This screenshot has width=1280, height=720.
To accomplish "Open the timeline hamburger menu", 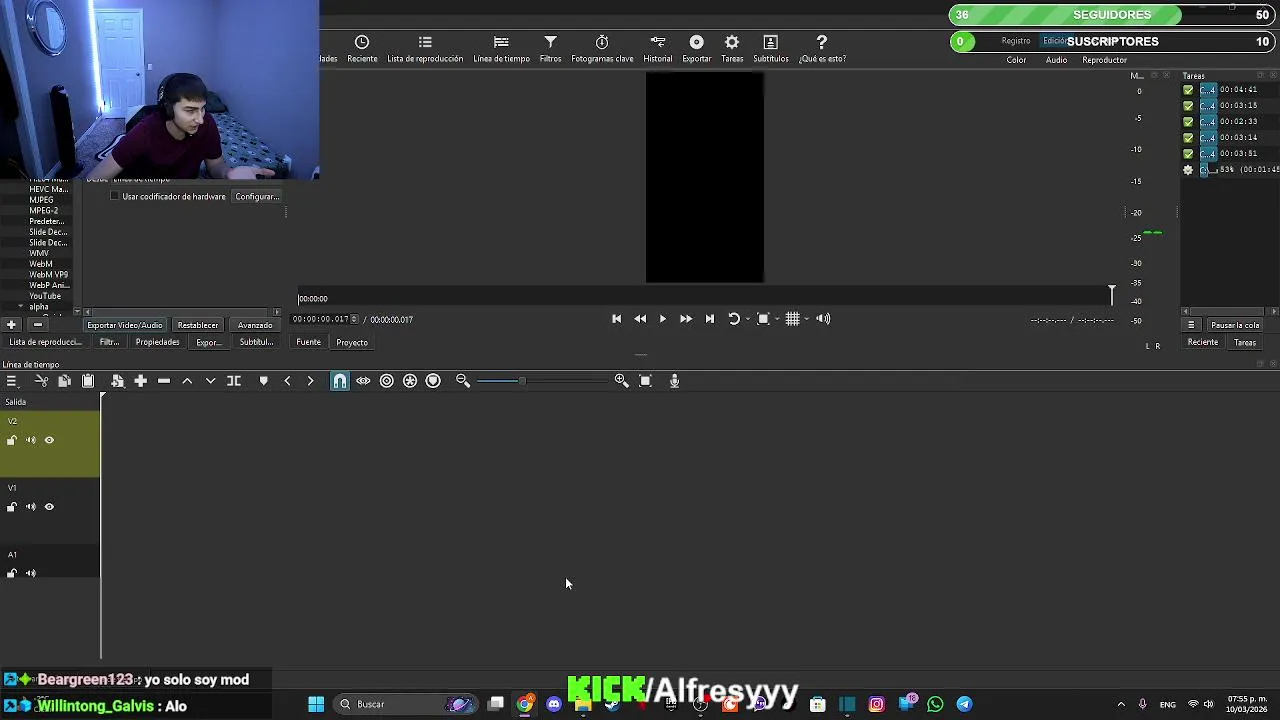I will click(12, 381).
